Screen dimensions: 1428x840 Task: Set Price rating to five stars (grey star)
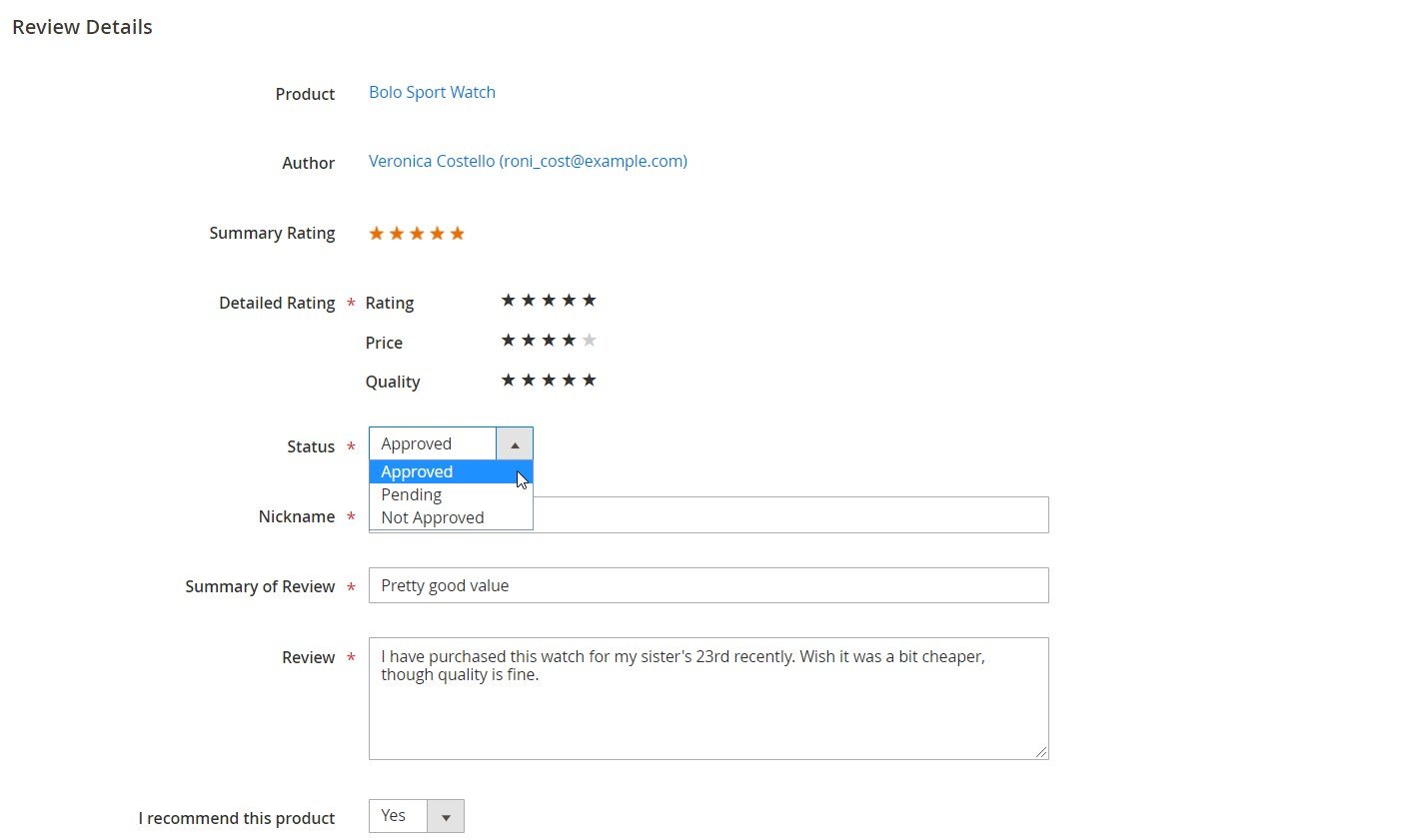(x=590, y=340)
